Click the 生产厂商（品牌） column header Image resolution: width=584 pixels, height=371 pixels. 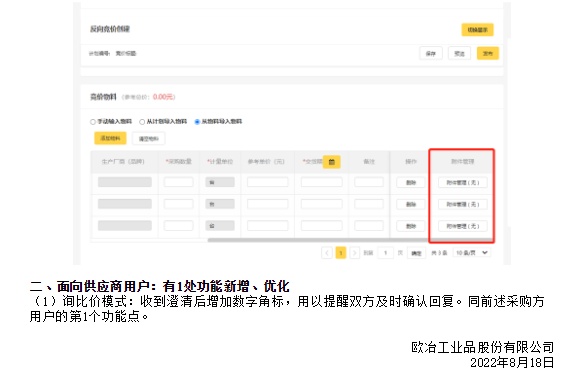[123, 162]
